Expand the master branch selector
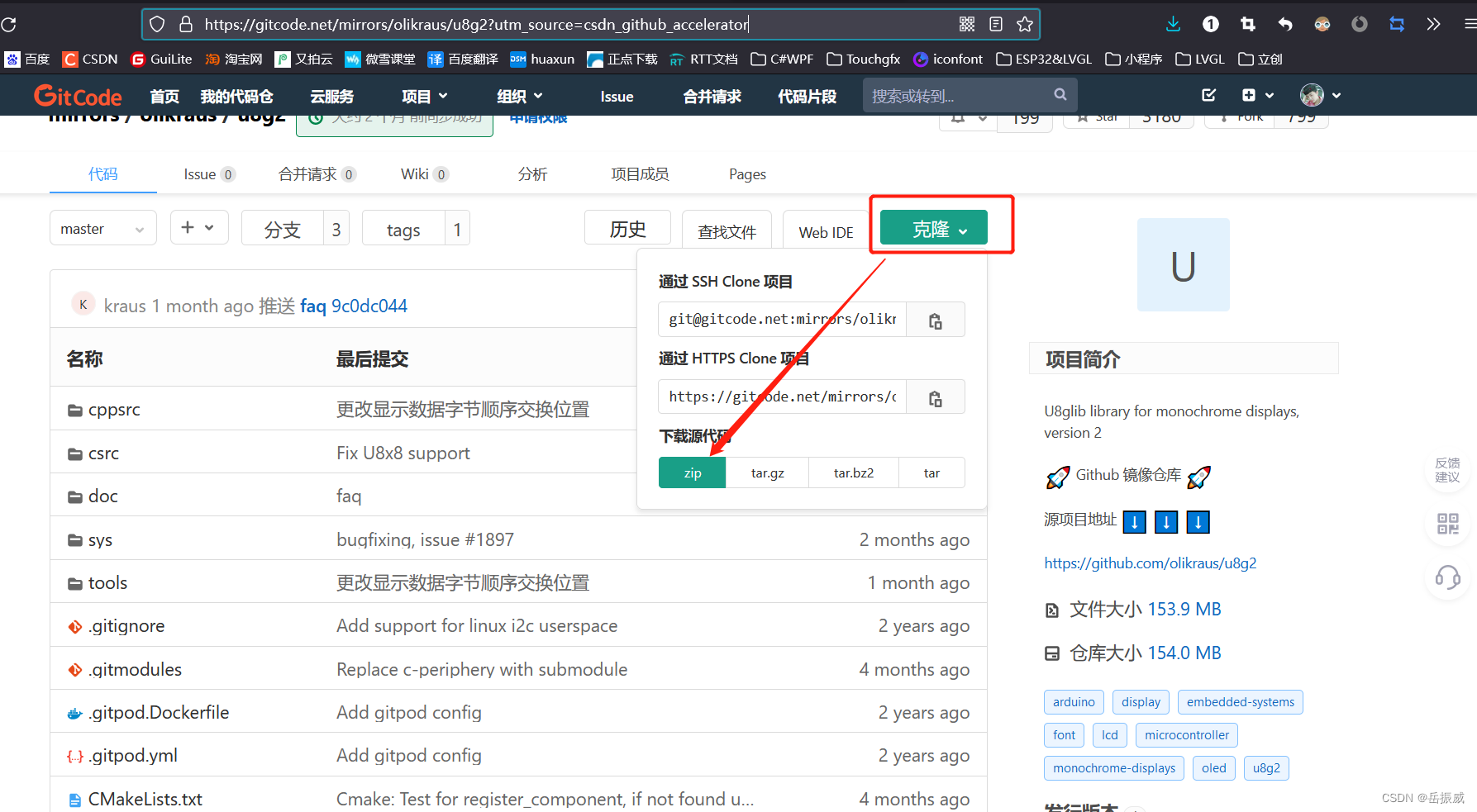This screenshot has height=812, width=1477. (x=102, y=227)
